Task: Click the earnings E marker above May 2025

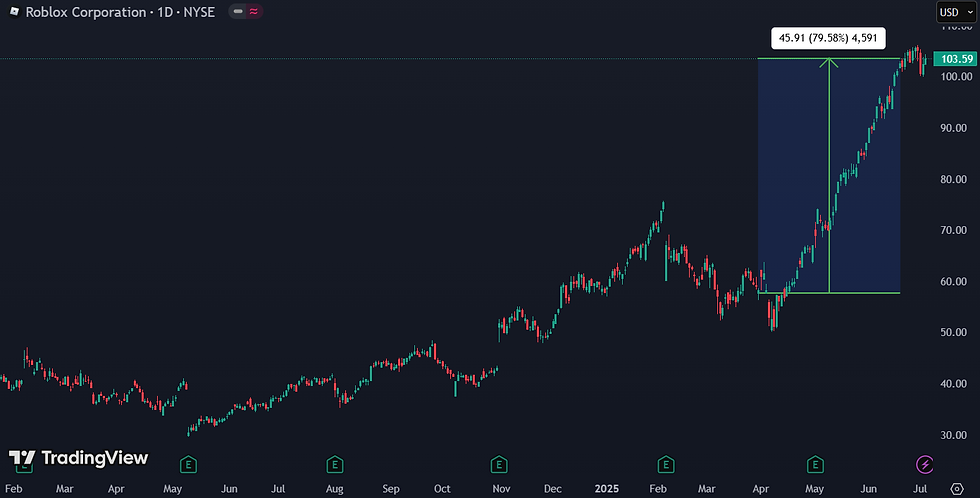Action: click(815, 464)
